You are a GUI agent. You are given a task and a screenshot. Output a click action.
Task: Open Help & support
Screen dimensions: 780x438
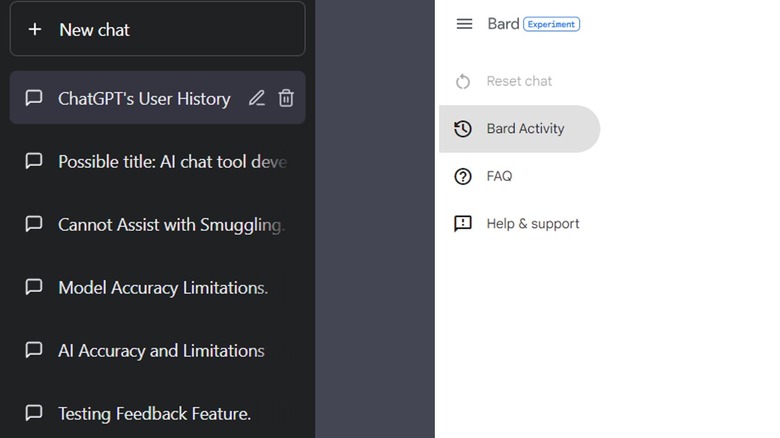[x=532, y=224]
